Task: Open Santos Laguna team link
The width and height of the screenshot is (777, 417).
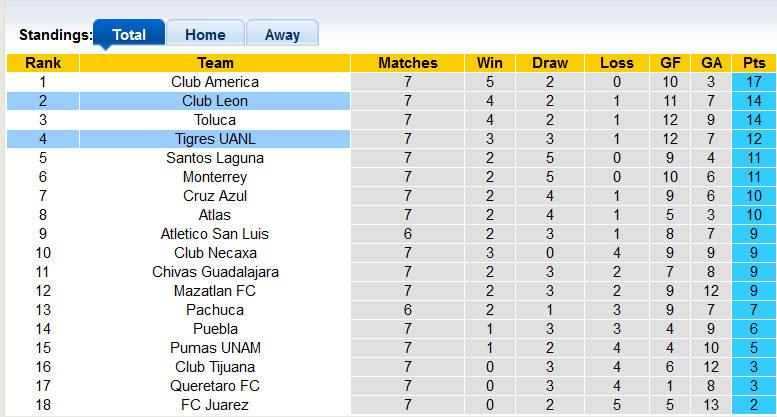Action: [x=215, y=158]
